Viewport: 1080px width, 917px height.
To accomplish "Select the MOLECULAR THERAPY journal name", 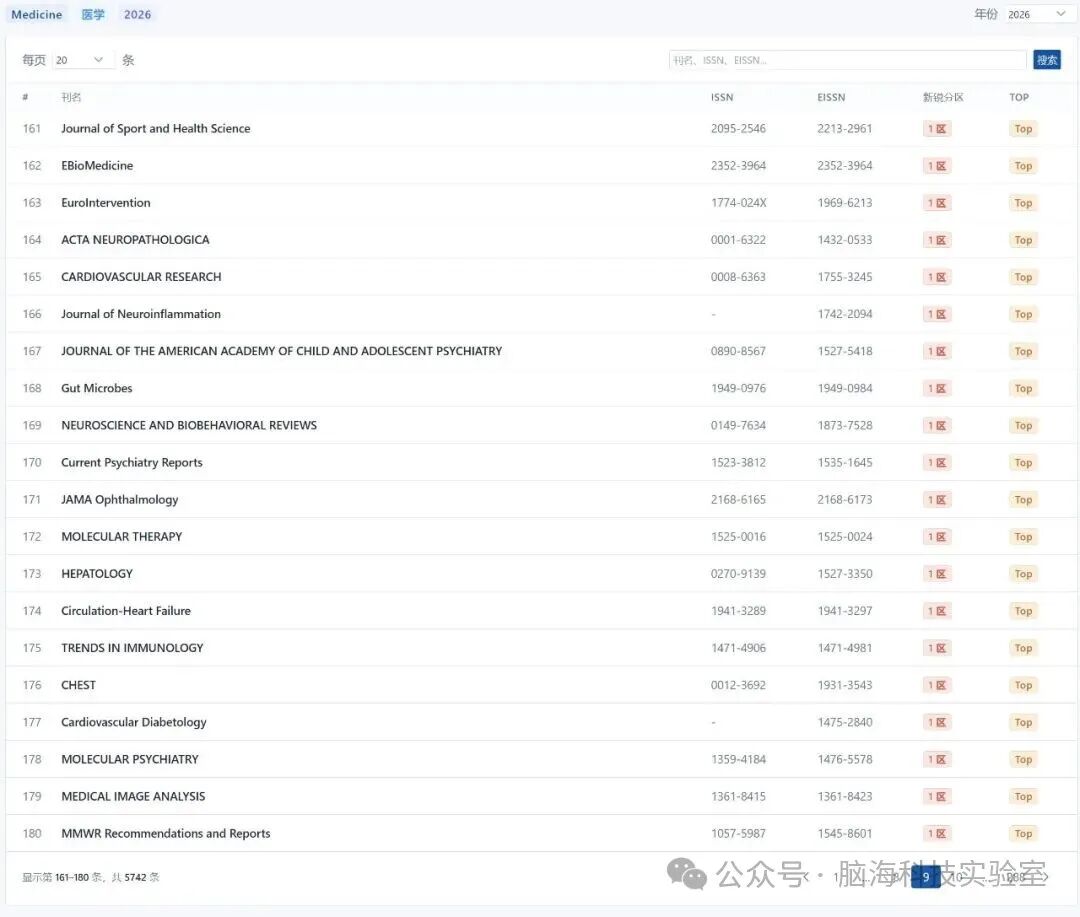I will tap(121, 537).
